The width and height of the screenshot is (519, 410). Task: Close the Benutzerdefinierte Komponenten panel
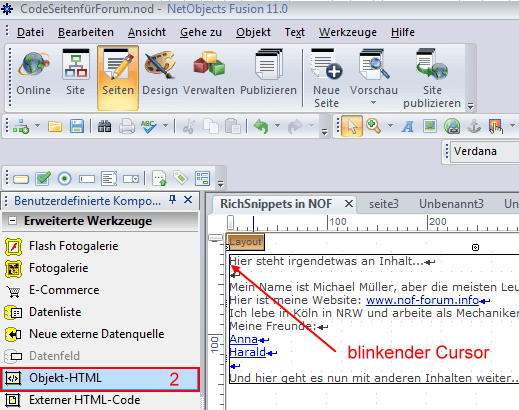click(188, 200)
